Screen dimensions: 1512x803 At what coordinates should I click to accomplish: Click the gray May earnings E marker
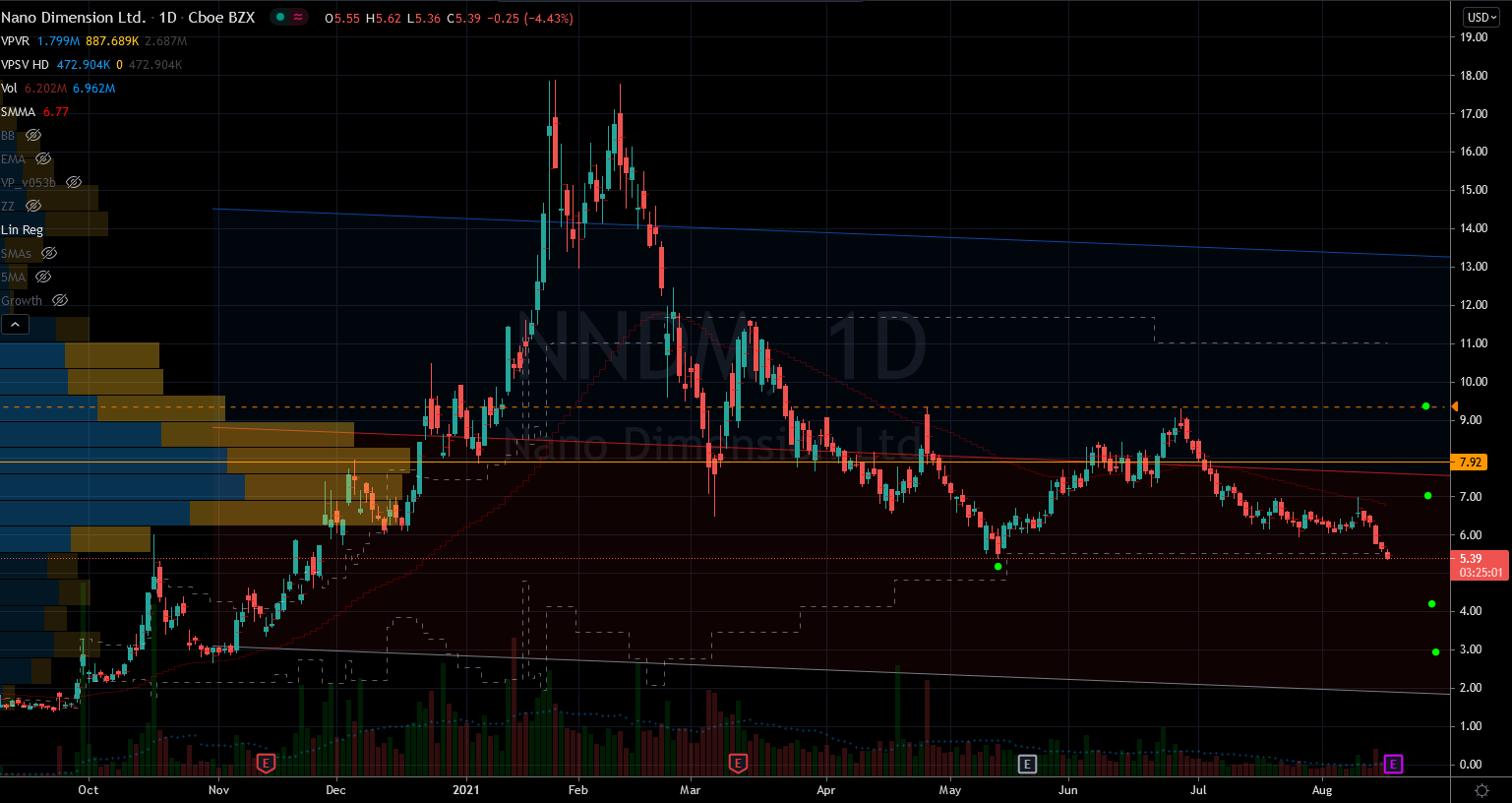pos(1026,764)
